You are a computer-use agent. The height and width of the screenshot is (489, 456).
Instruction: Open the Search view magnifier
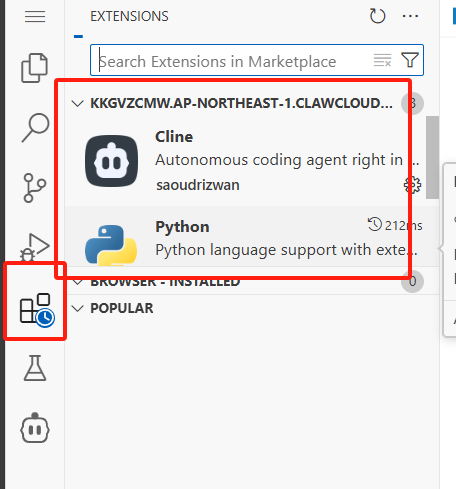(35, 128)
